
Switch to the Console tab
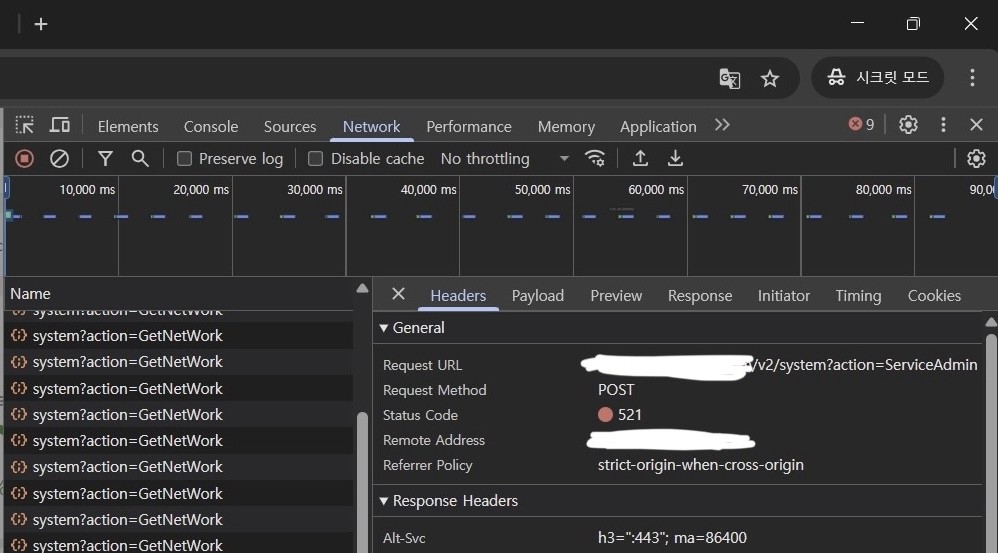pos(210,126)
